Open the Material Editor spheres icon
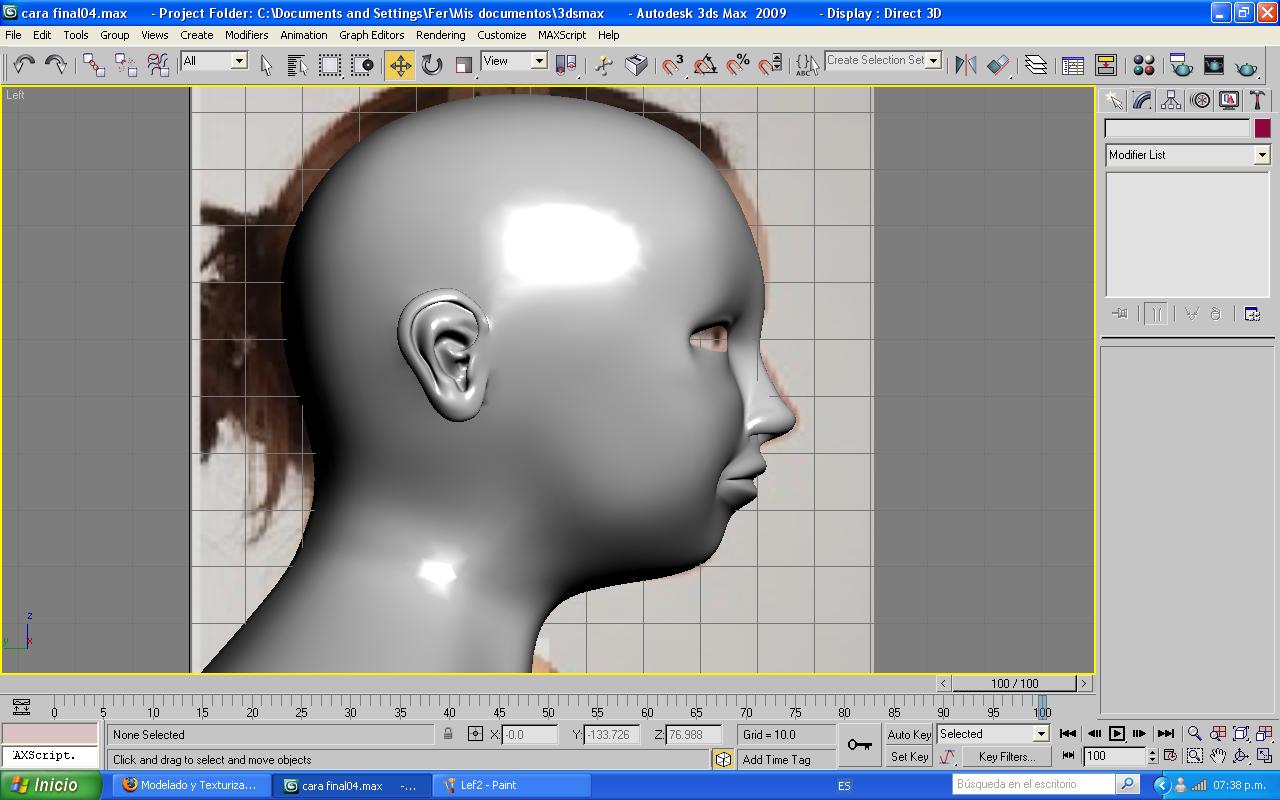1280x800 pixels. [x=1144, y=66]
